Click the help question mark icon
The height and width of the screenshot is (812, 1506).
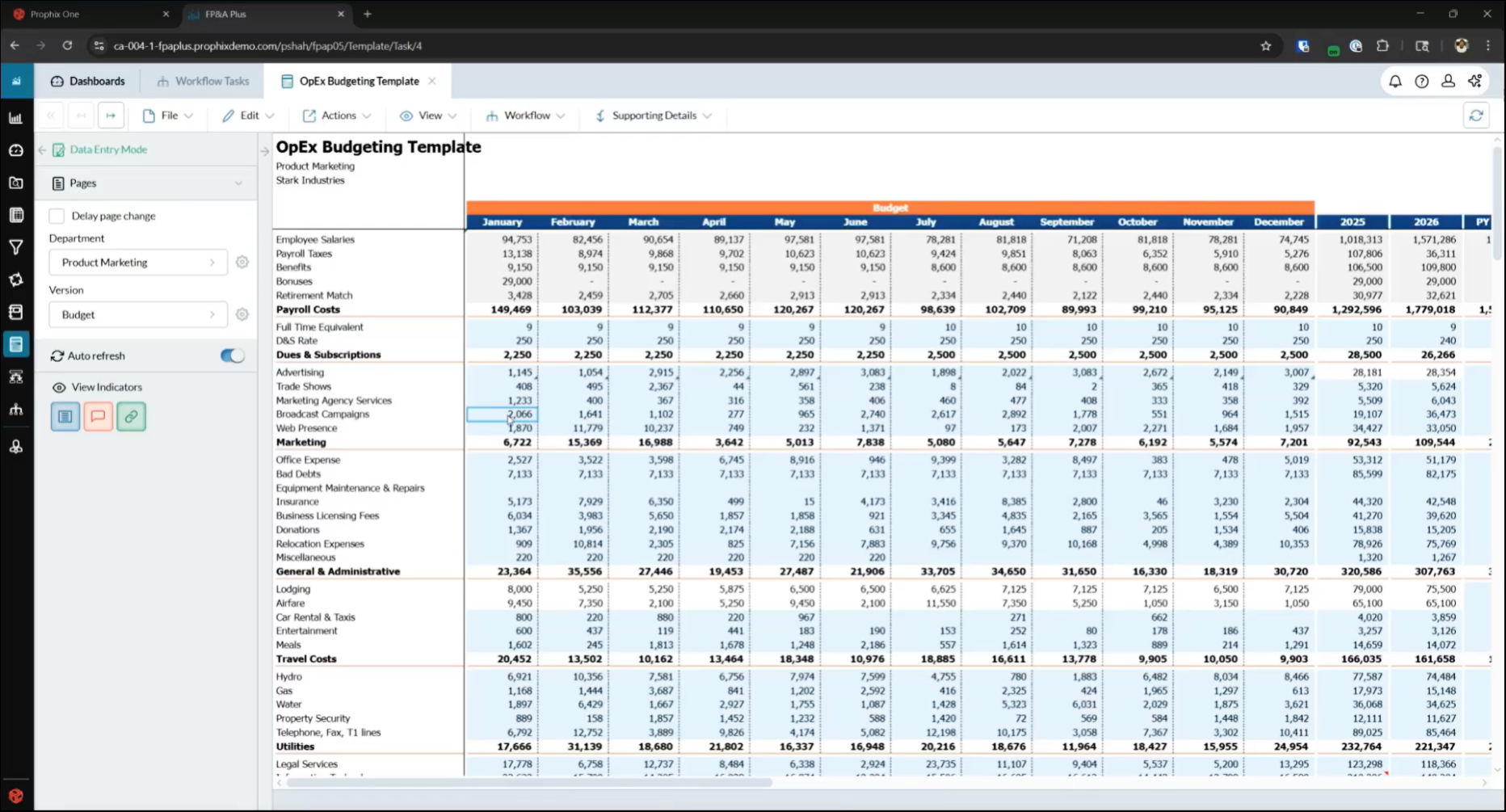[x=1422, y=81]
